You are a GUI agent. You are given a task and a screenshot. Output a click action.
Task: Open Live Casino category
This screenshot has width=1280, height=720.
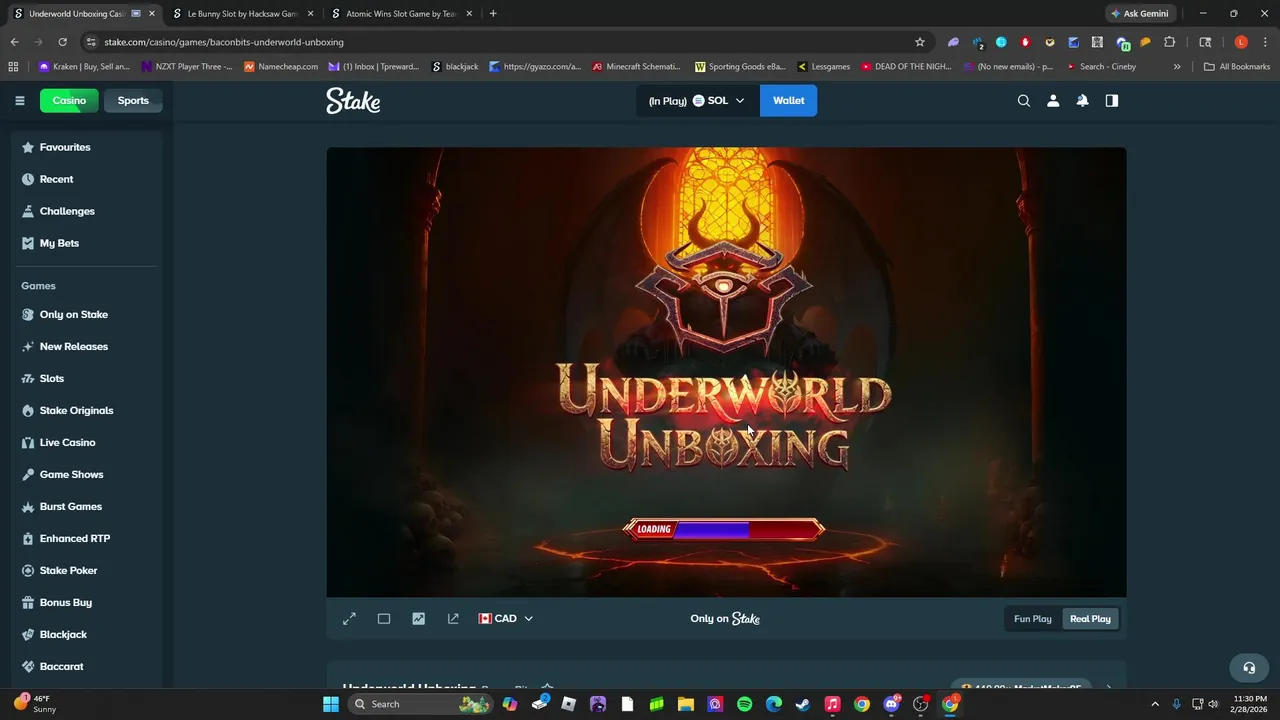click(x=87, y=442)
